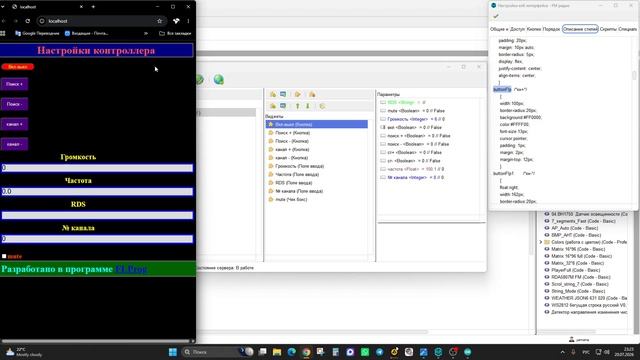Select № канала <Integer> parameter row
Viewport: 640px width, 360px height.
[412, 178]
